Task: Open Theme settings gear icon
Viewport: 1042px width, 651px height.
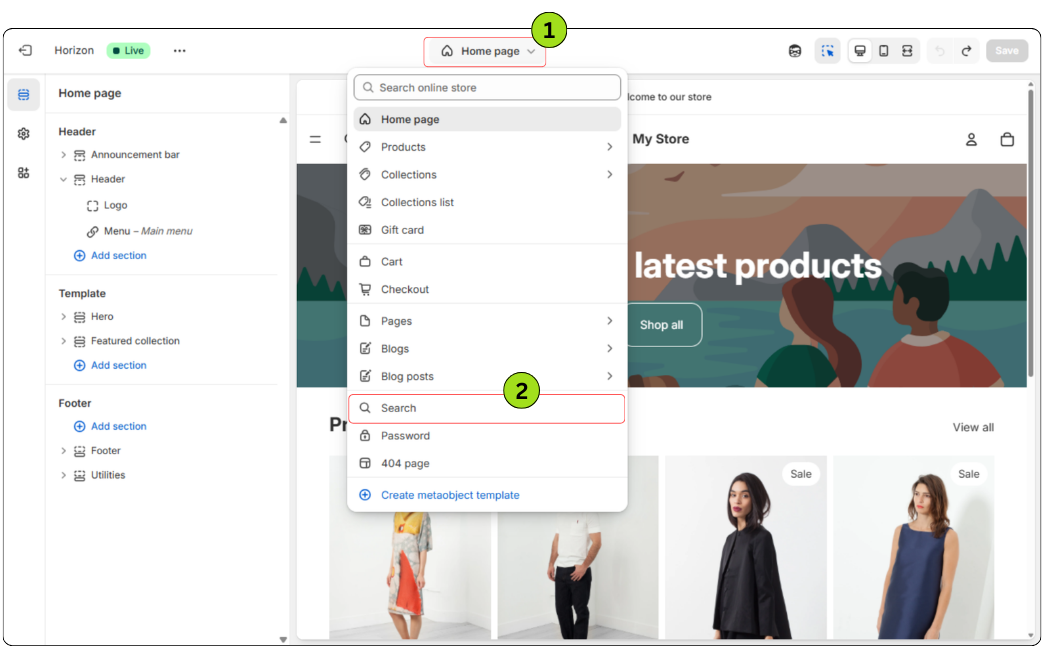Action: coord(23,134)
